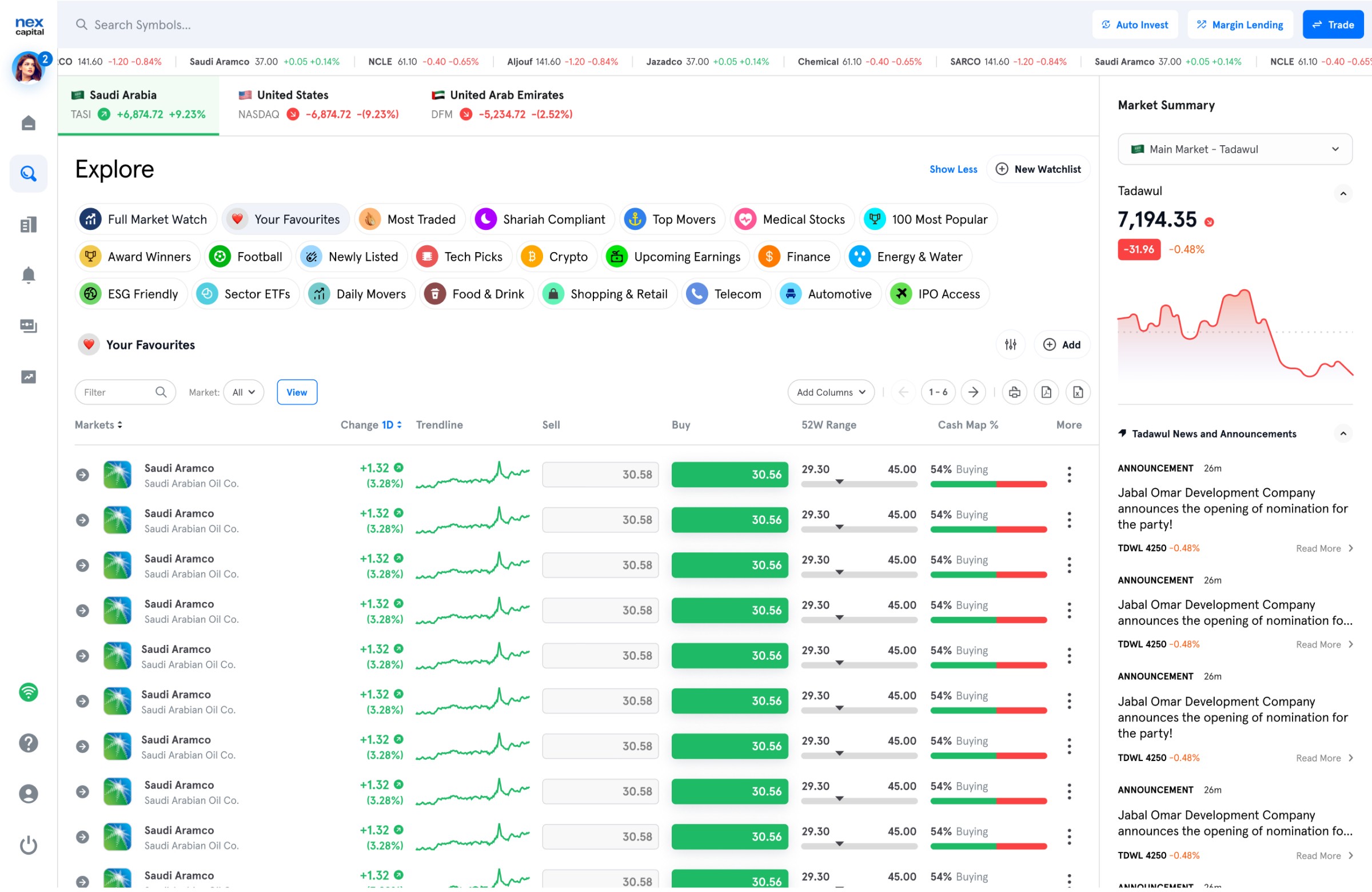Click the Tadawul red down indicator icon
This screenshot has height=892, width=1372.
pyautogui.click(x=1210, y=222)
